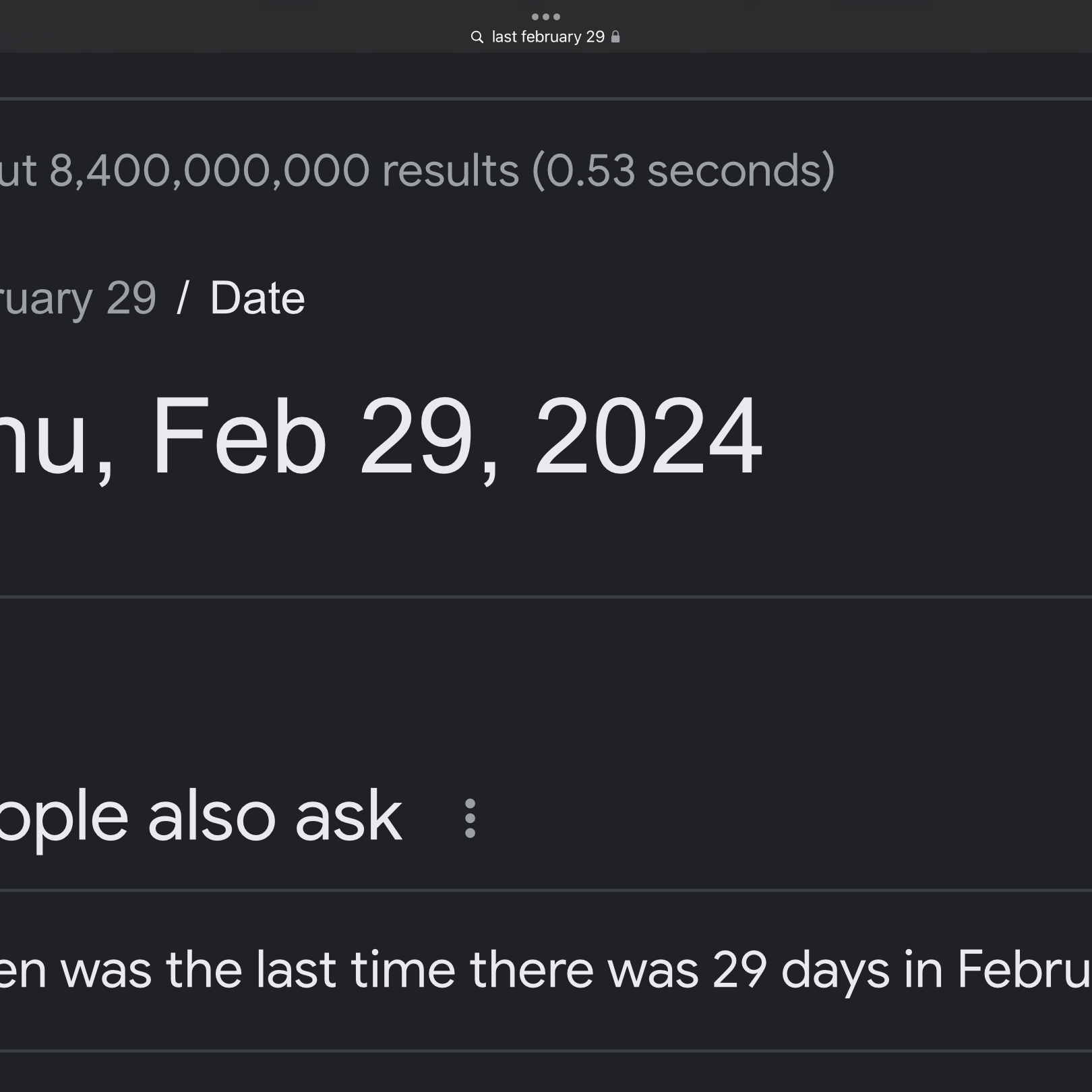Click the year "2024" in the answer
The image size is (1092, 1092).
648,436
